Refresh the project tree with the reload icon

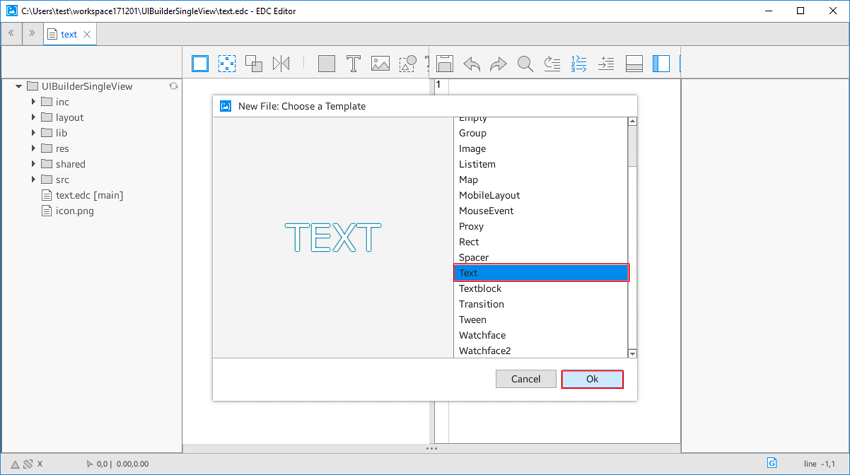coord(173,87)
